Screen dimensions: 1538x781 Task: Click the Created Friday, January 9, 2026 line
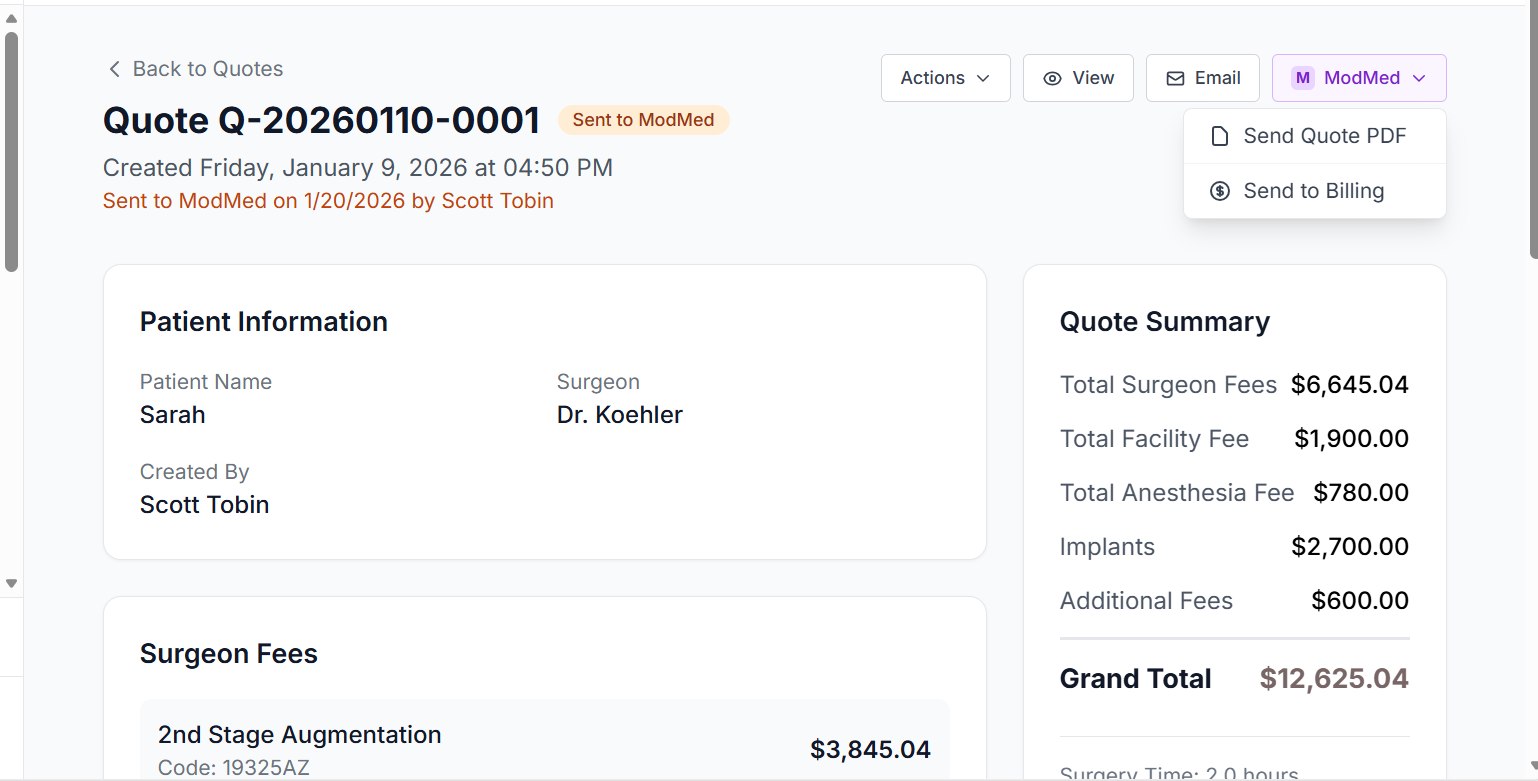pos(358,167)
